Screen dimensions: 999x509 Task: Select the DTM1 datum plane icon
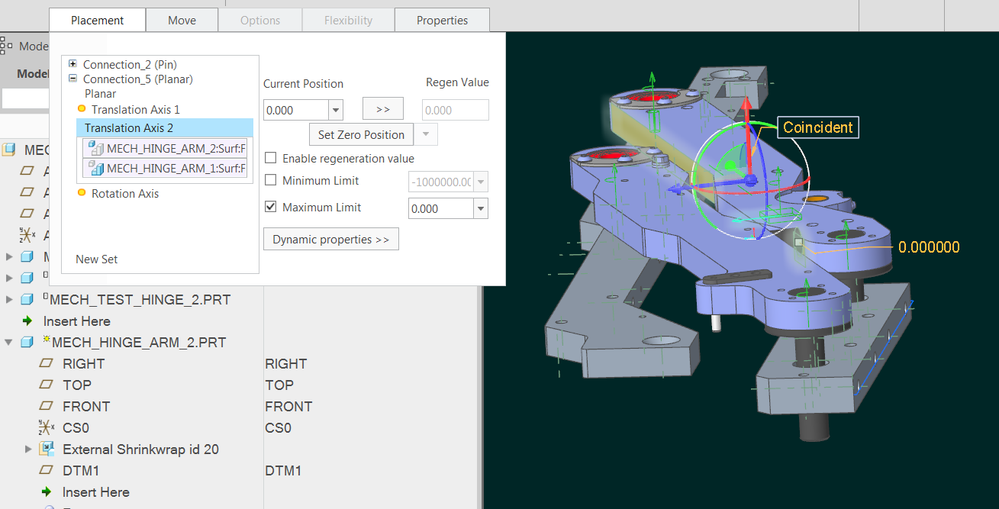coord(46,471)
